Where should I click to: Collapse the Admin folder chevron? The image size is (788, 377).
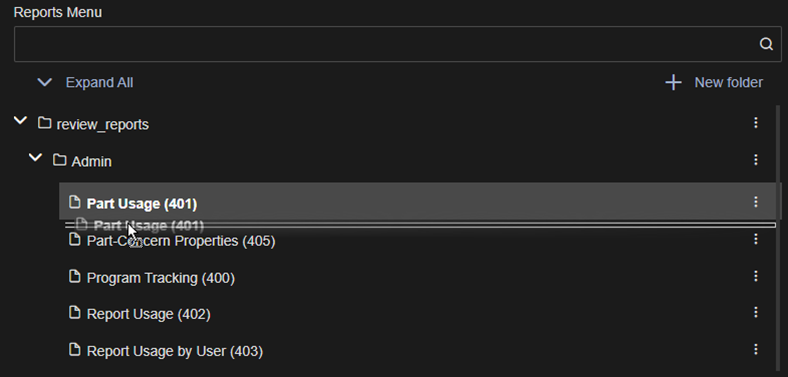[35, 158]
